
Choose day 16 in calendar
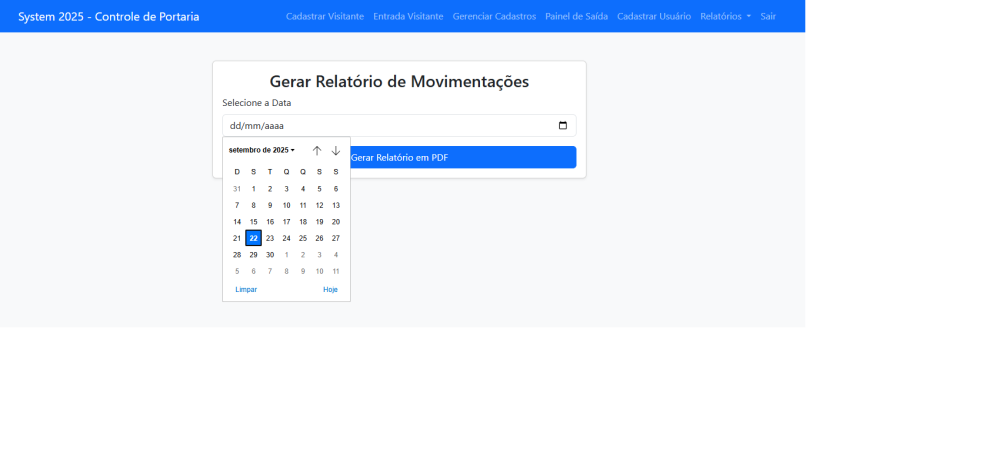pos(270,222)
